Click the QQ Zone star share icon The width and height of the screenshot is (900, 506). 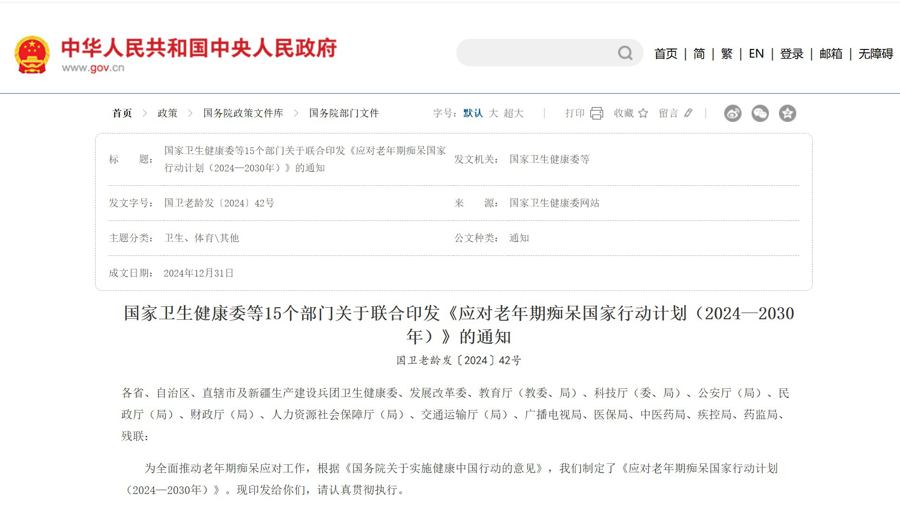point(788,113)
